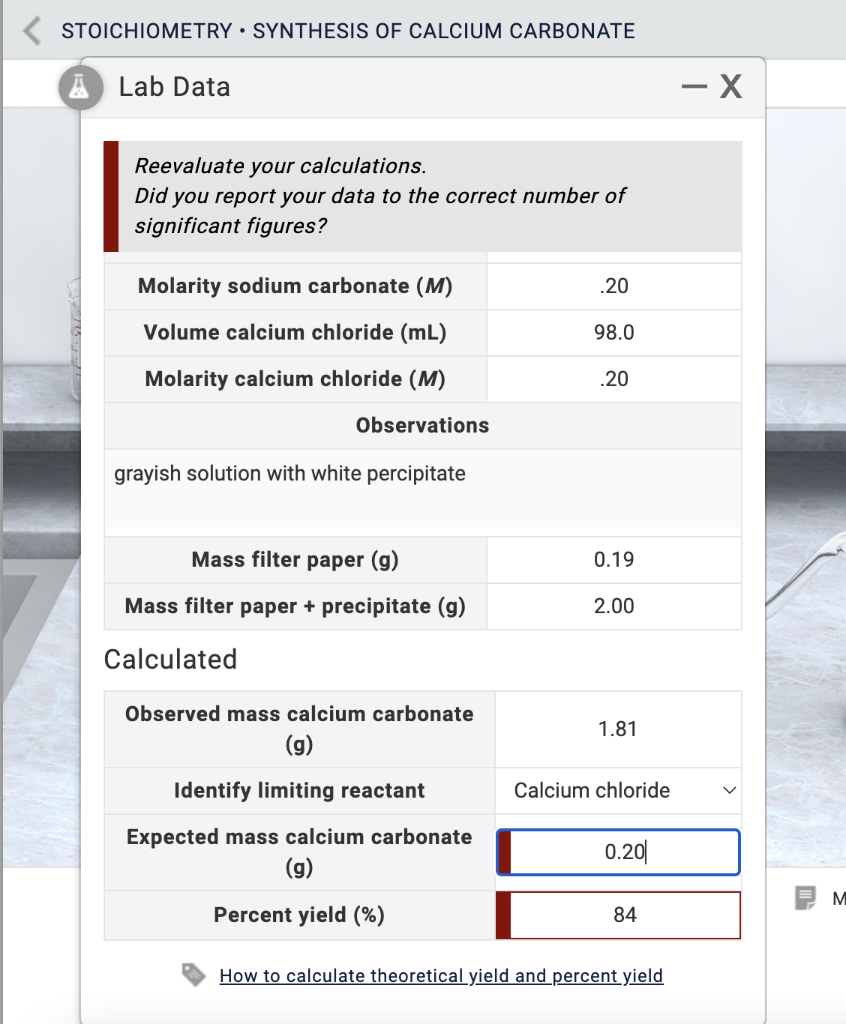Open the limiting reactant dropdown
The image size is (846, 1024).
click(617, 790)
